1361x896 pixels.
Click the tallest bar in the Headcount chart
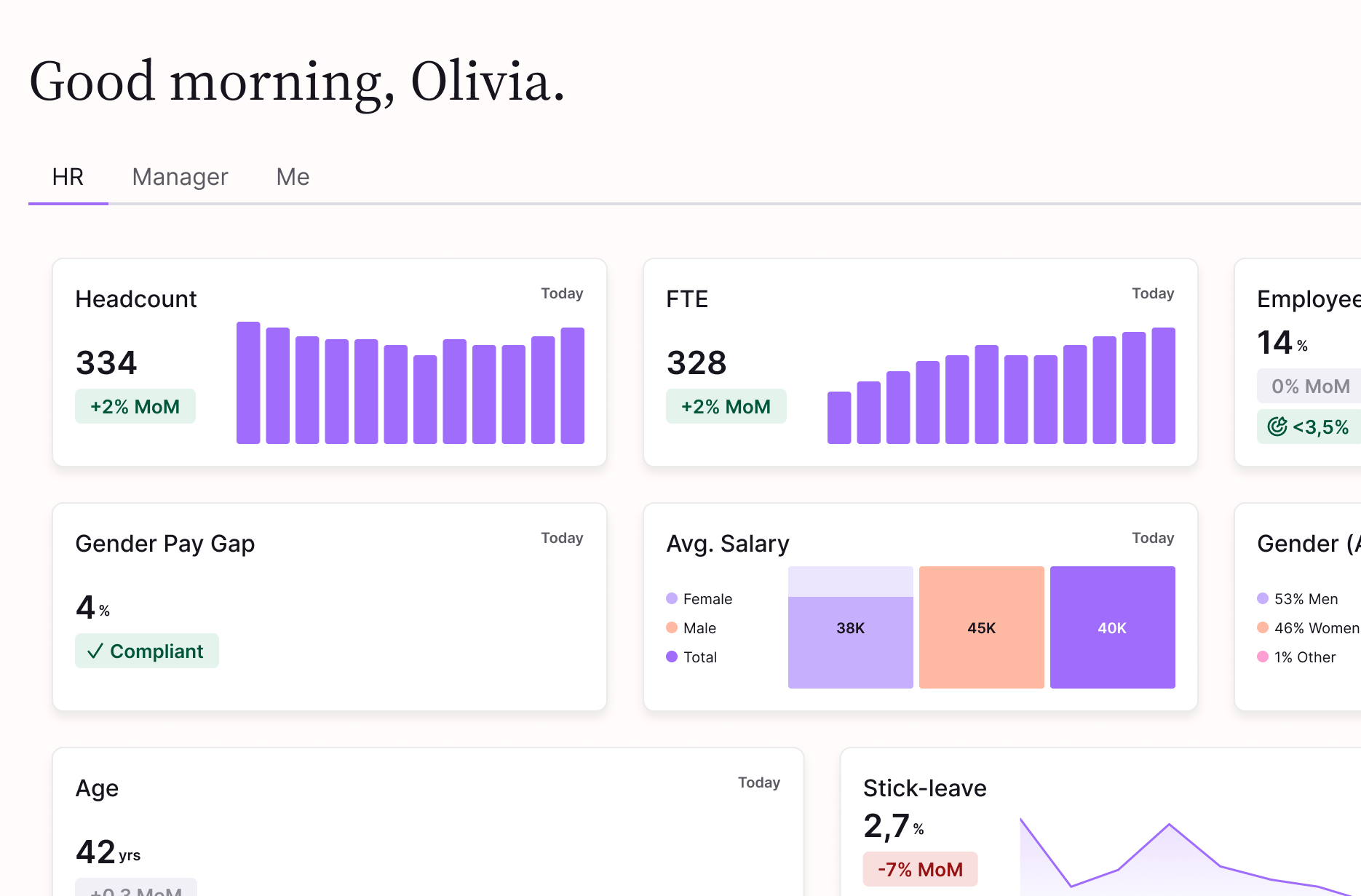247,382
